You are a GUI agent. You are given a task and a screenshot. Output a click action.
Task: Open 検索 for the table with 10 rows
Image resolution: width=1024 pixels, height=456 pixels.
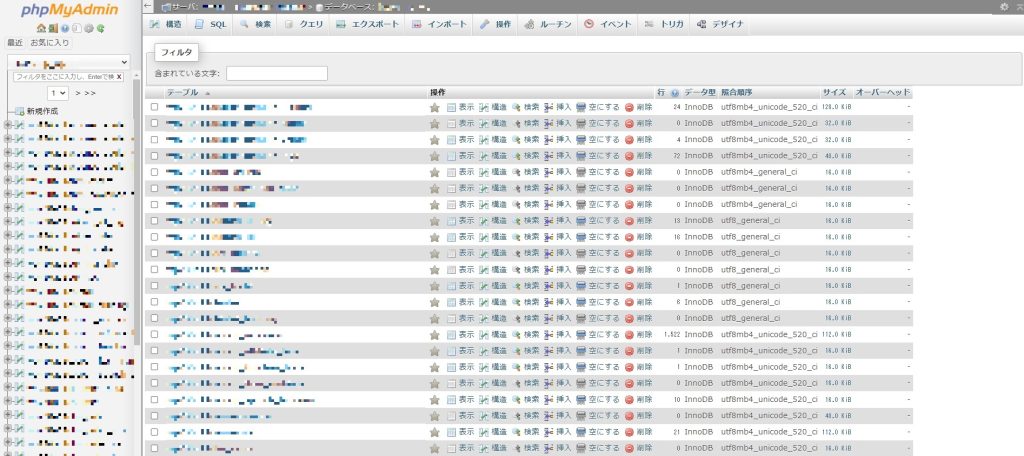(526, 399)
